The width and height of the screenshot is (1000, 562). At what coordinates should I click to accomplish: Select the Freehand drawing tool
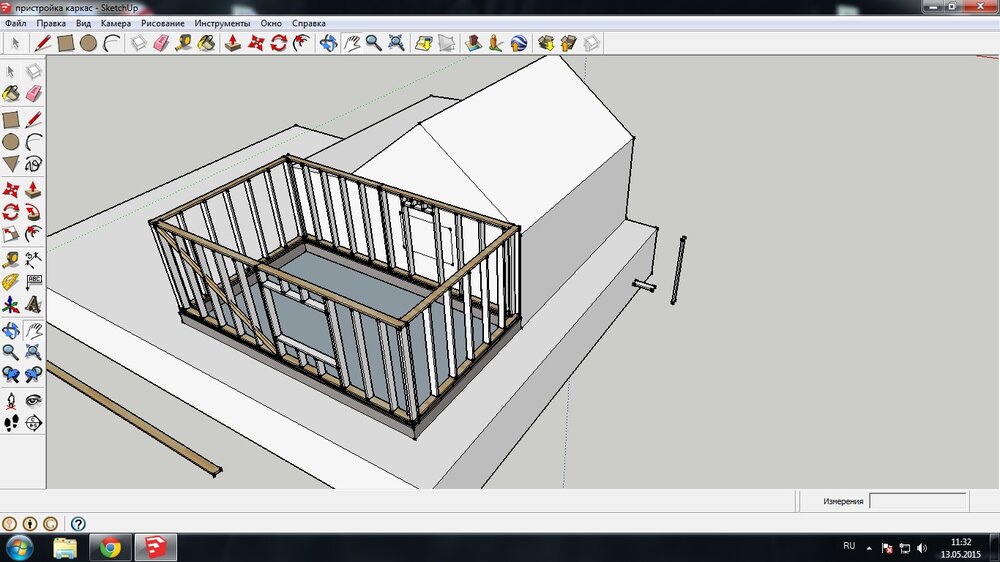click(x=33, y=164)
